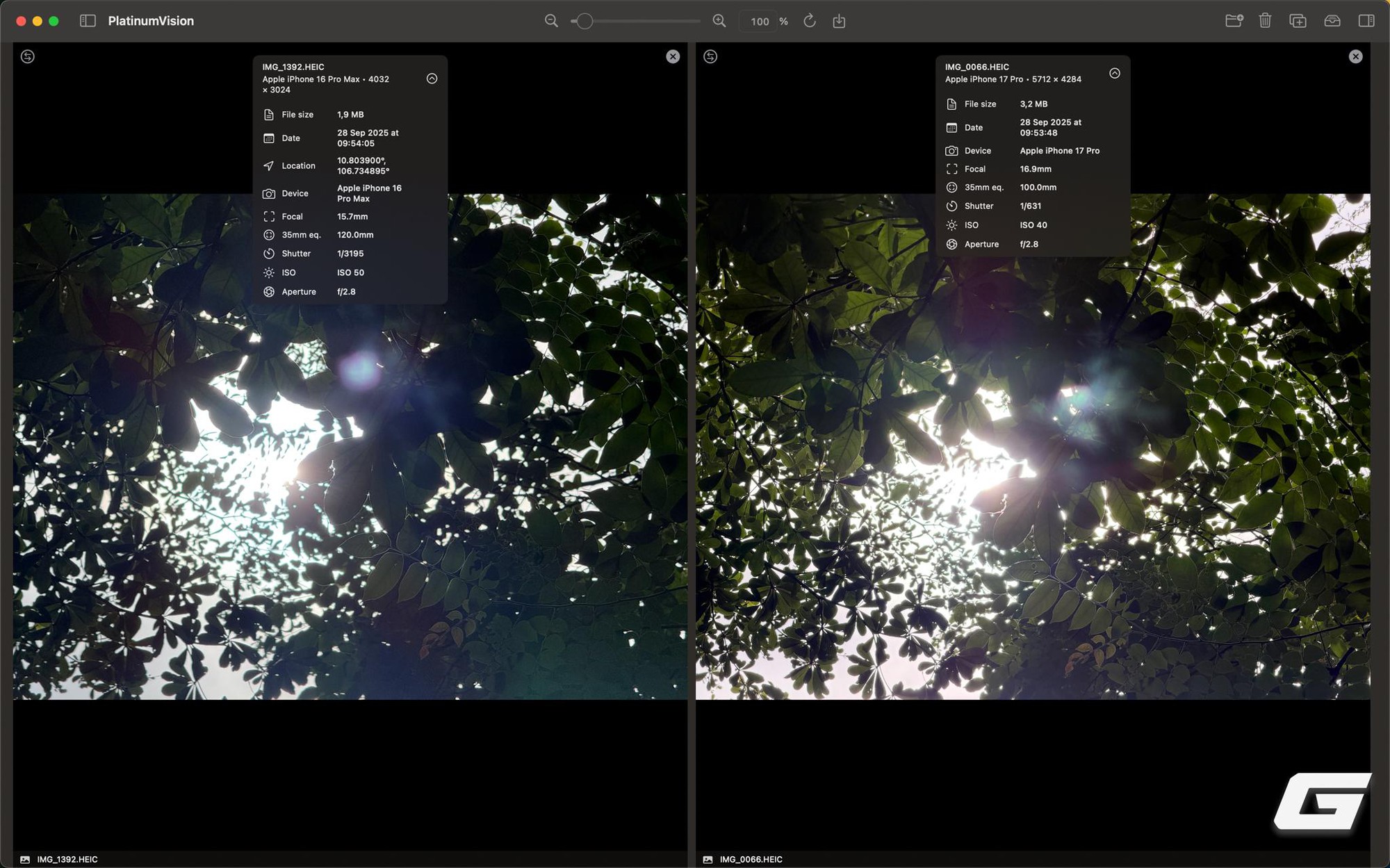Collapse the IMG_1392.HEIC info panel
This screenshot has width=1390, height=868.
coord(432,79)
